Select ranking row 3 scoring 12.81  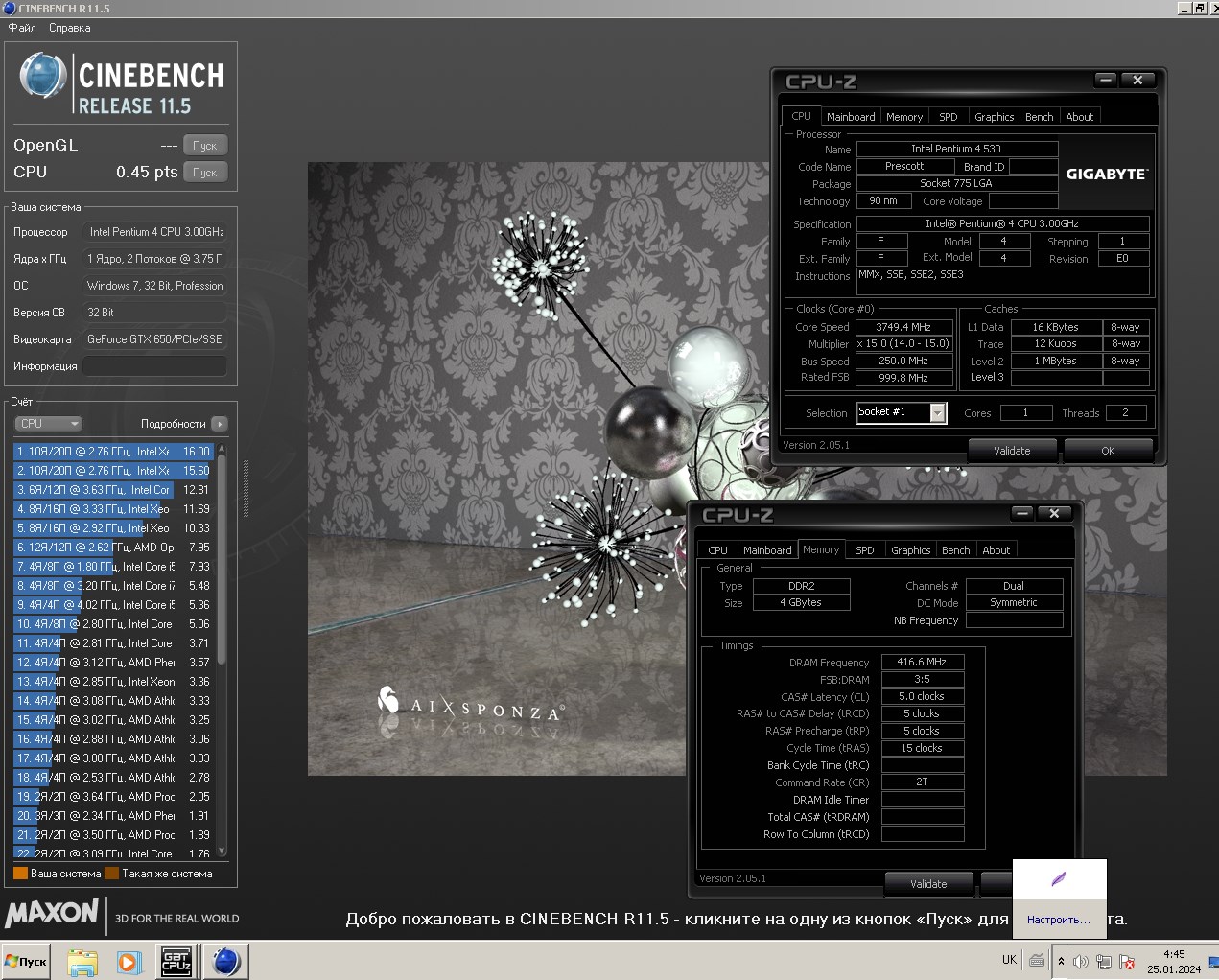tap(113, 490)
